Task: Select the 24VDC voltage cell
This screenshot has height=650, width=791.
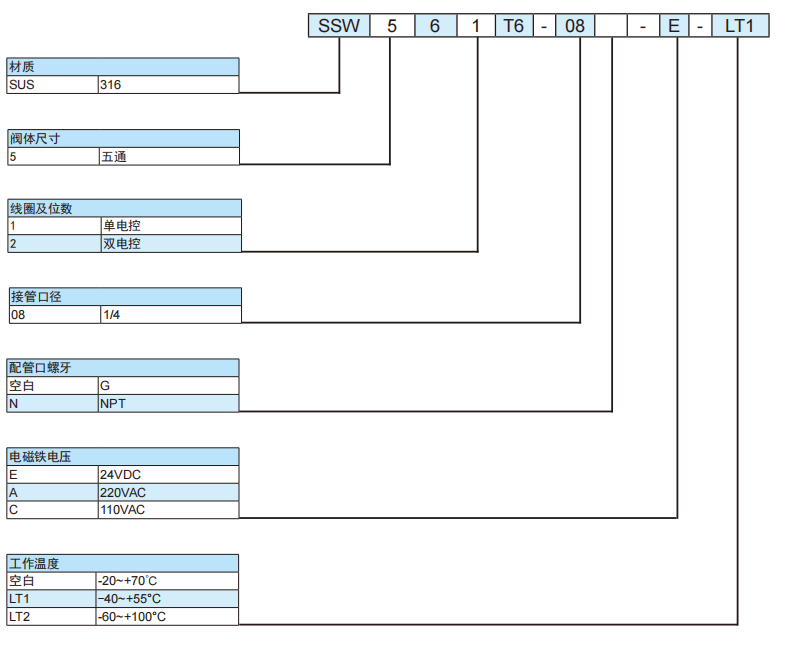Action: [168, 474]
